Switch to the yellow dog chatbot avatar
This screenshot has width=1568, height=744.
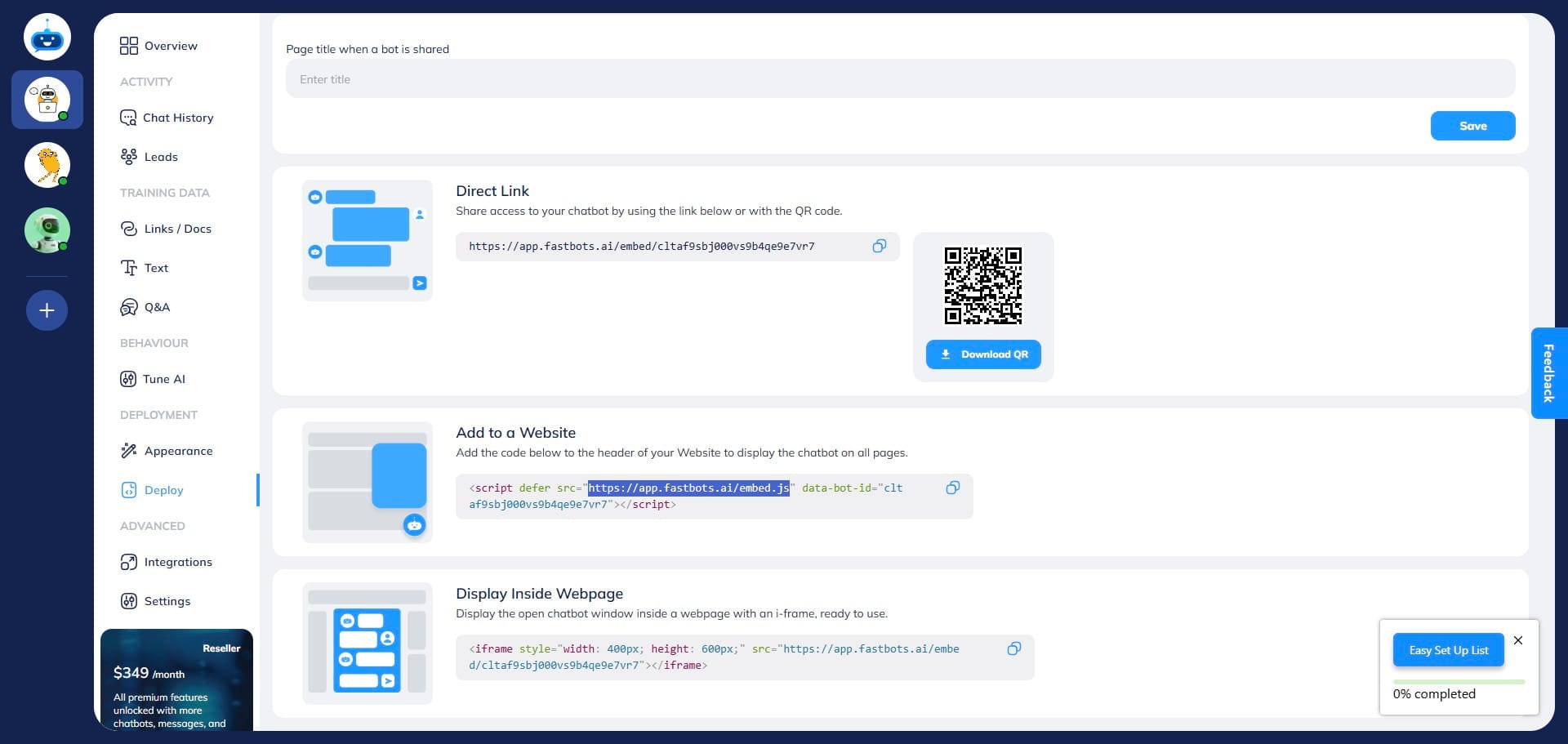[x=47, y=165]
